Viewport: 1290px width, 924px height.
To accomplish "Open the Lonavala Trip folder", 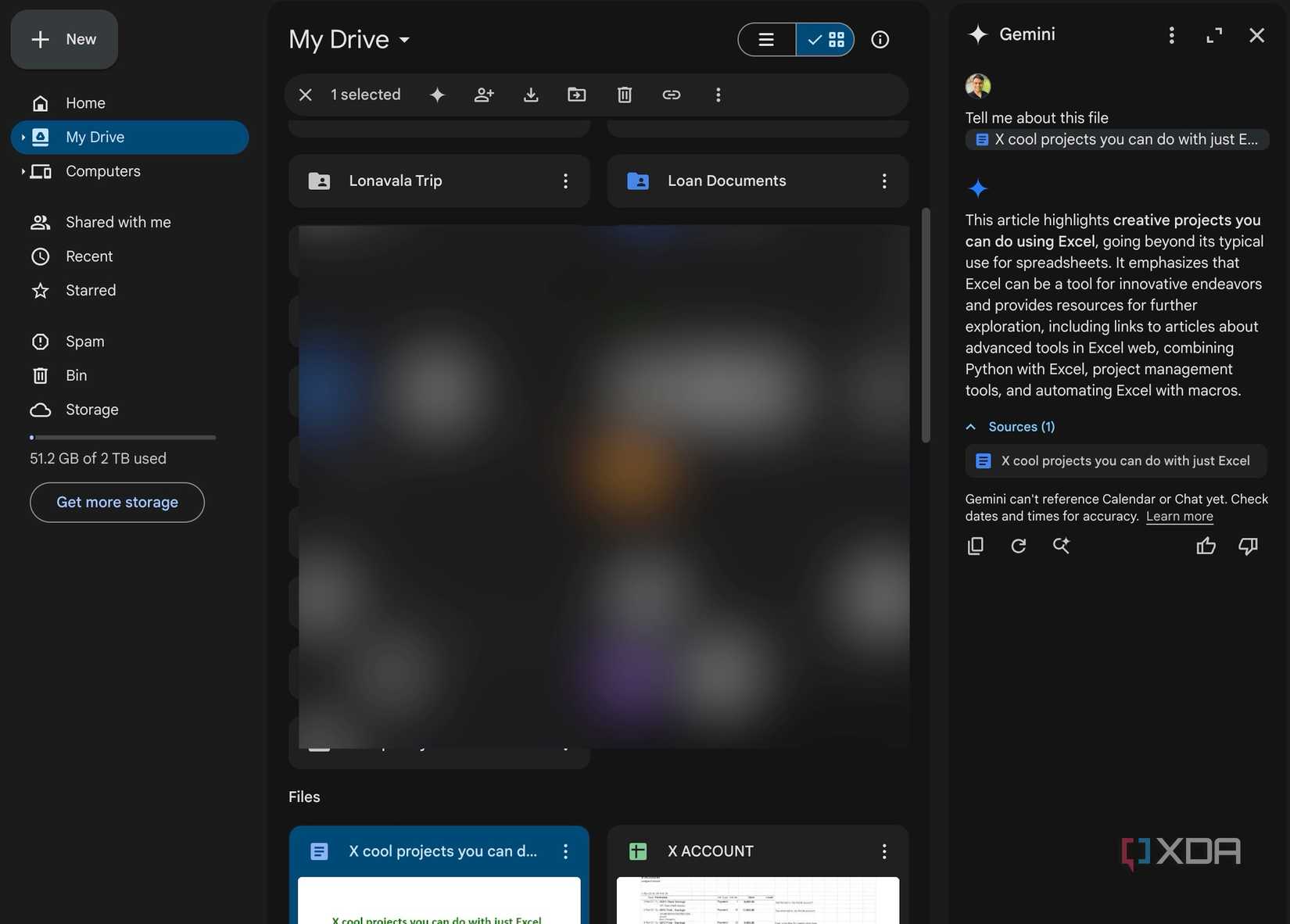I will pos(439,181).
